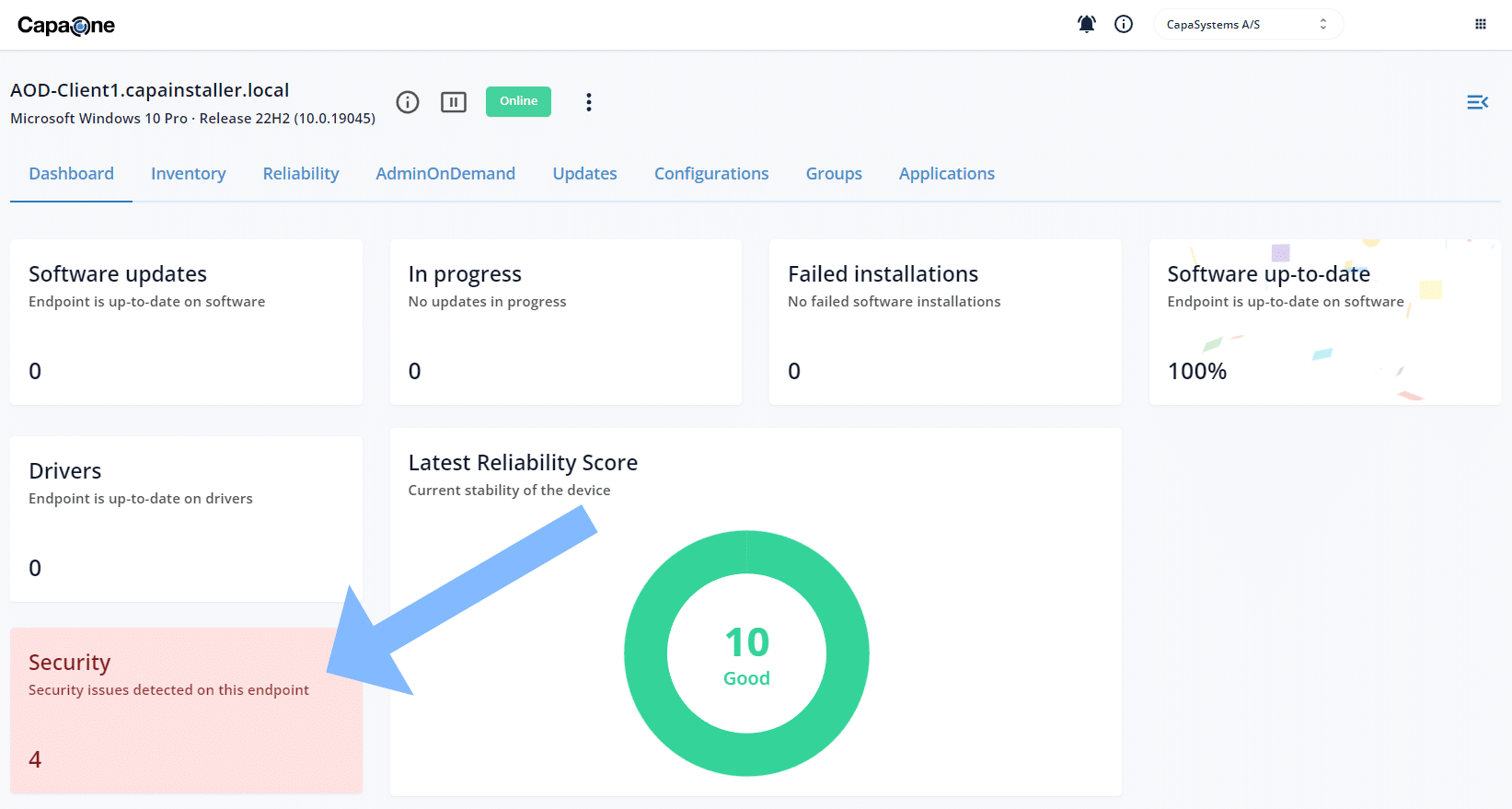Collapse the side panel menu icon
Image resolution: width=1512 pixels, height=809 pixels.
pos(1477,102)
